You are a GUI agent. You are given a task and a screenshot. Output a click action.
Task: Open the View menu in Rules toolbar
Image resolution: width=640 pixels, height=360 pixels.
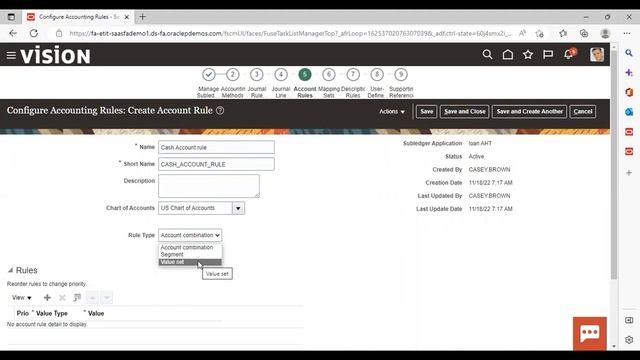pyautogui.click(x=22, y=298)
